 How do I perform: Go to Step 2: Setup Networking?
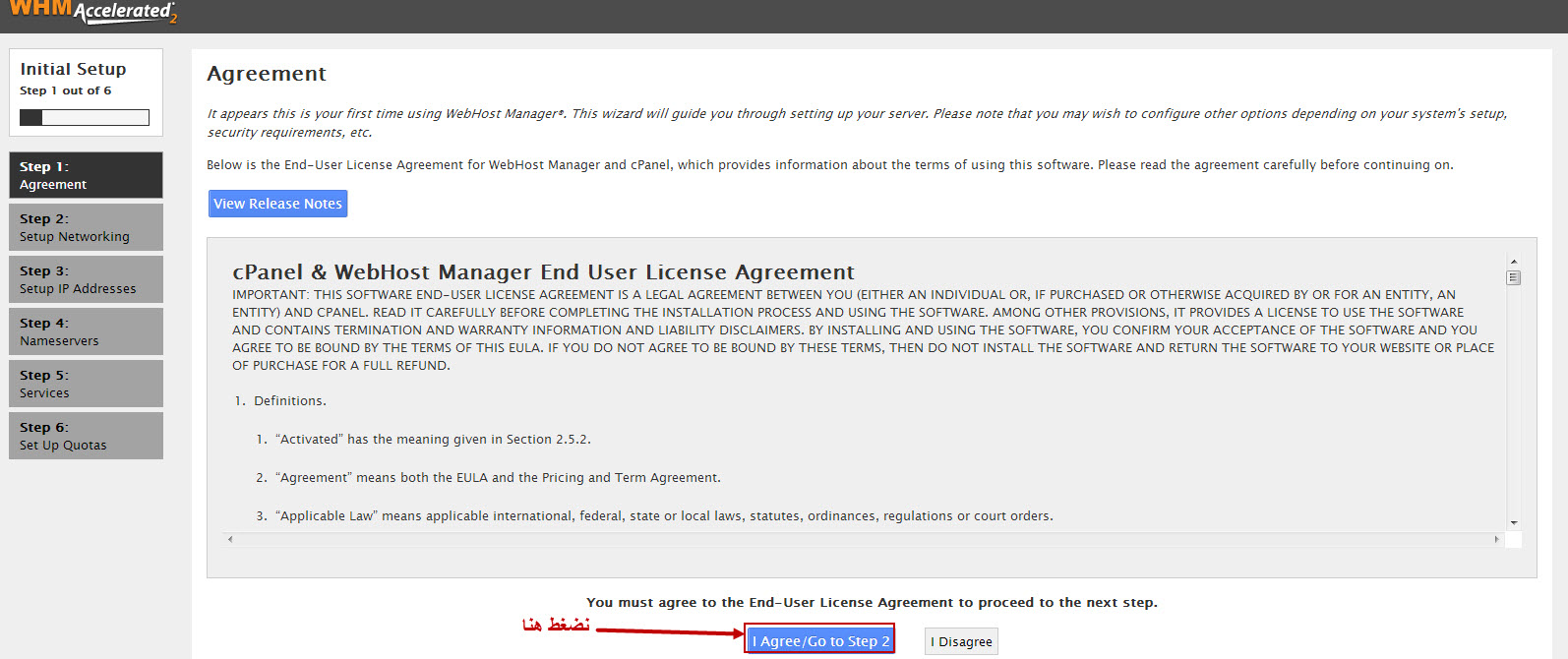click(x=86, y=227)
